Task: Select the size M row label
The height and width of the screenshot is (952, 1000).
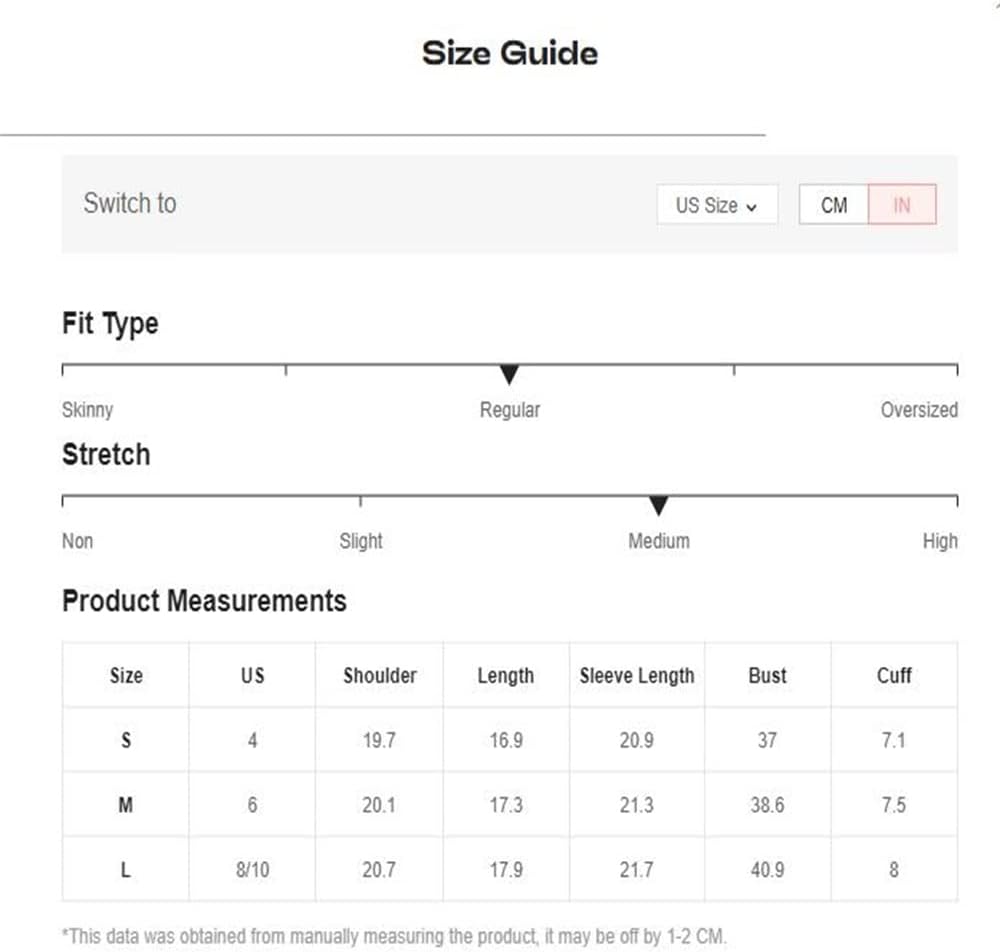Action: [126, 805]
